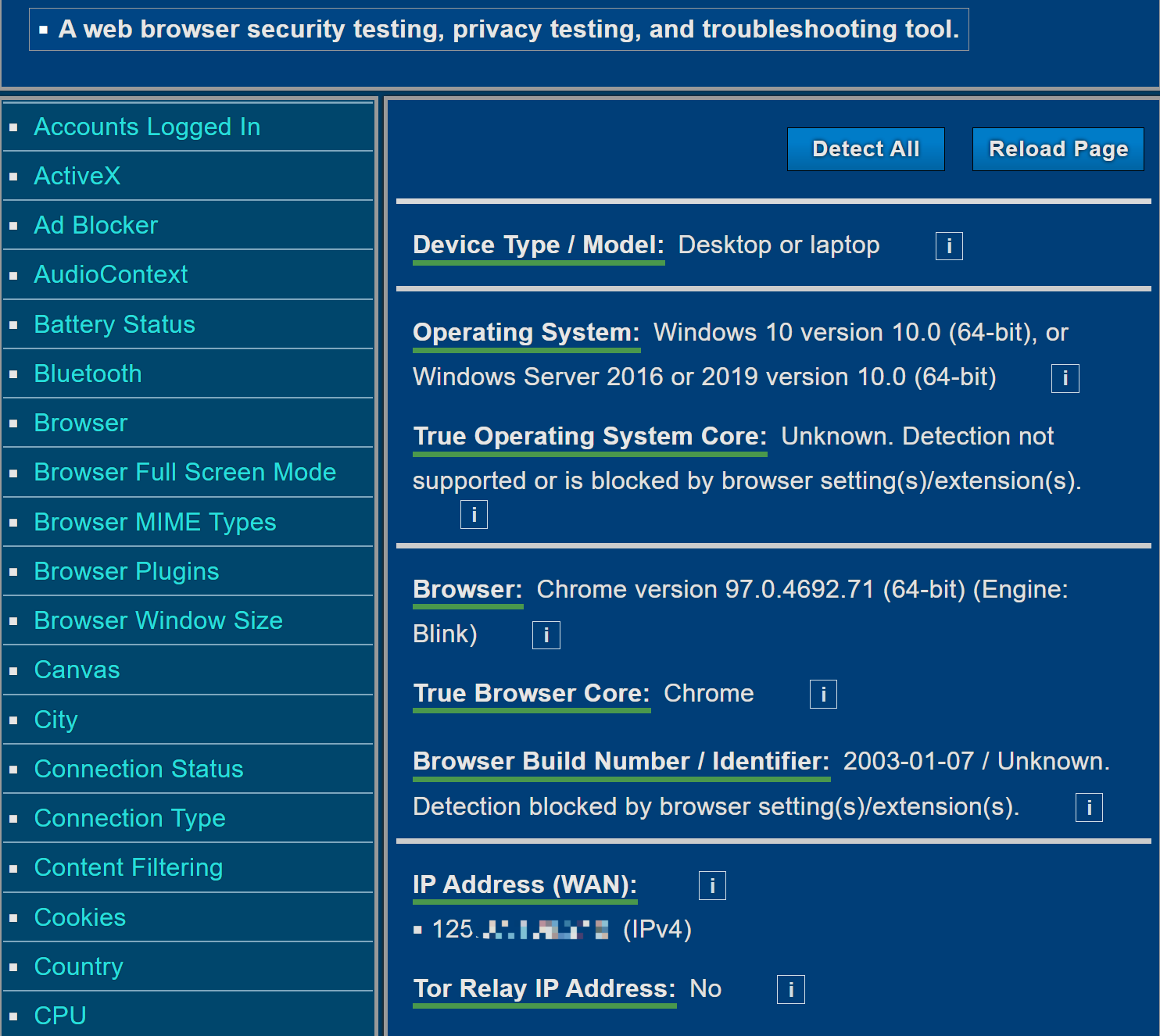Select Country in the sidebar

[x=79, y=966]
